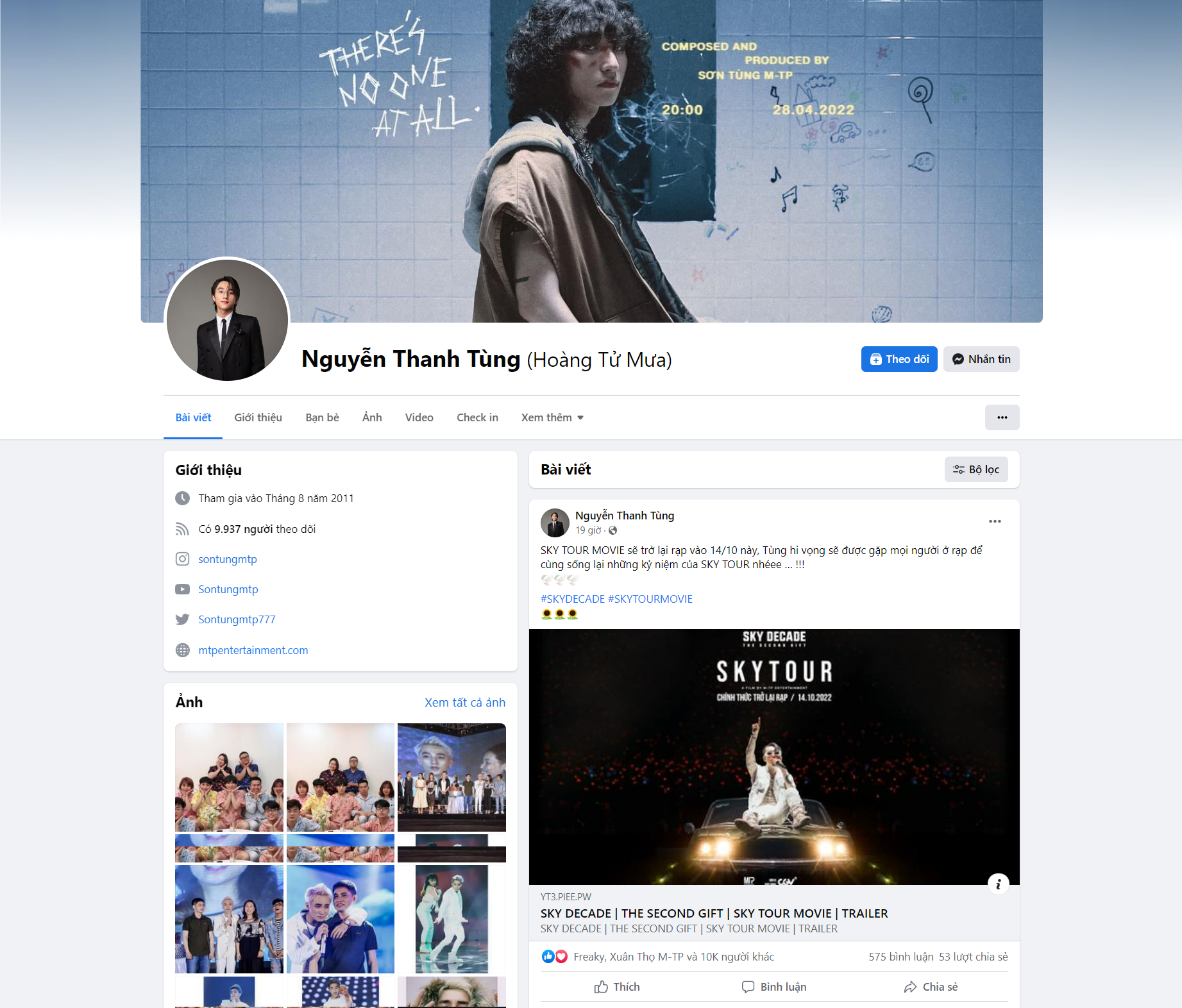Screen dimensions: 1182x1008
Task: Click the Instagram icon in intro
Action: coord(183,559)
